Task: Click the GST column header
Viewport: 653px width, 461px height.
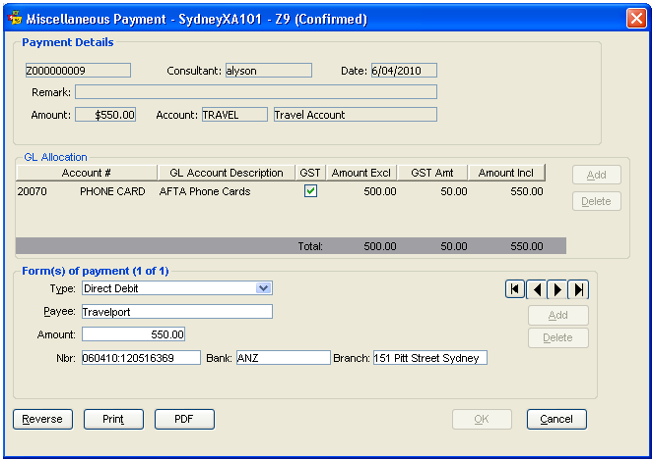Action: click(x=310, y=172)
